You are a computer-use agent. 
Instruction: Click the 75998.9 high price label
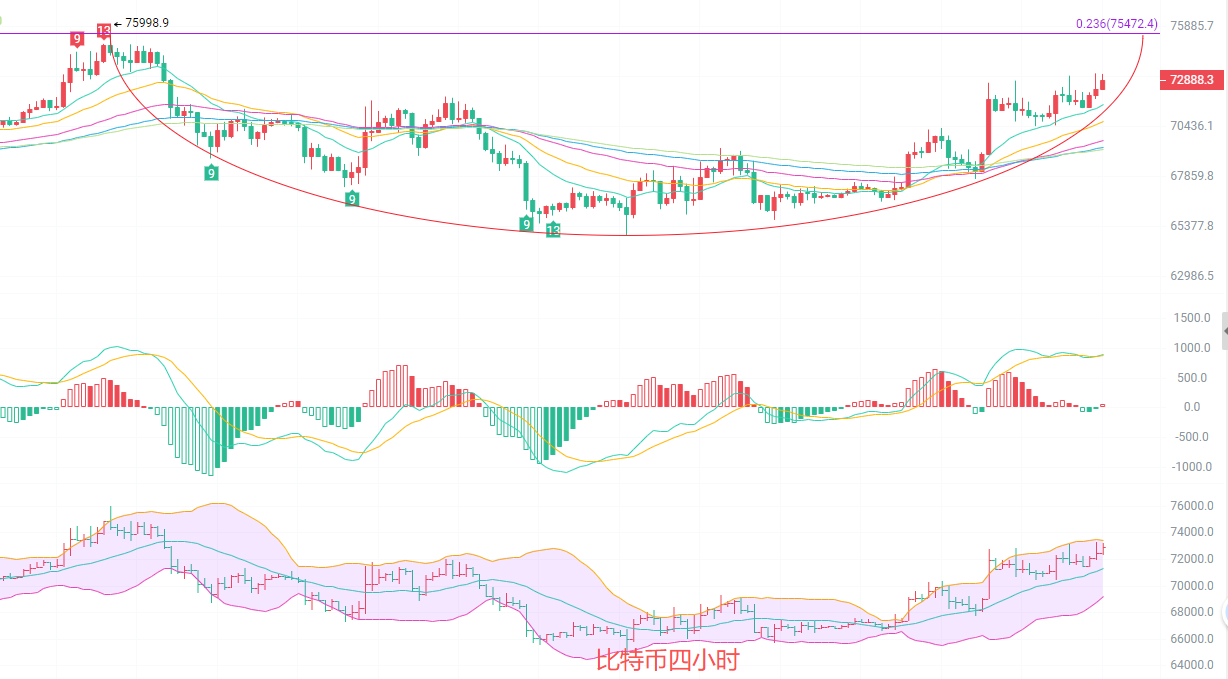(147, 23)
